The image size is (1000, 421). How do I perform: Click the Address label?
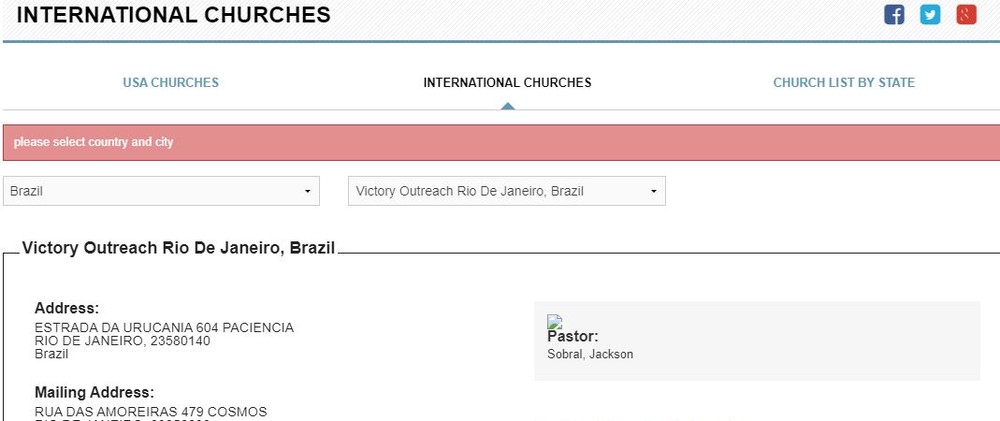click(x=67, y=308)
